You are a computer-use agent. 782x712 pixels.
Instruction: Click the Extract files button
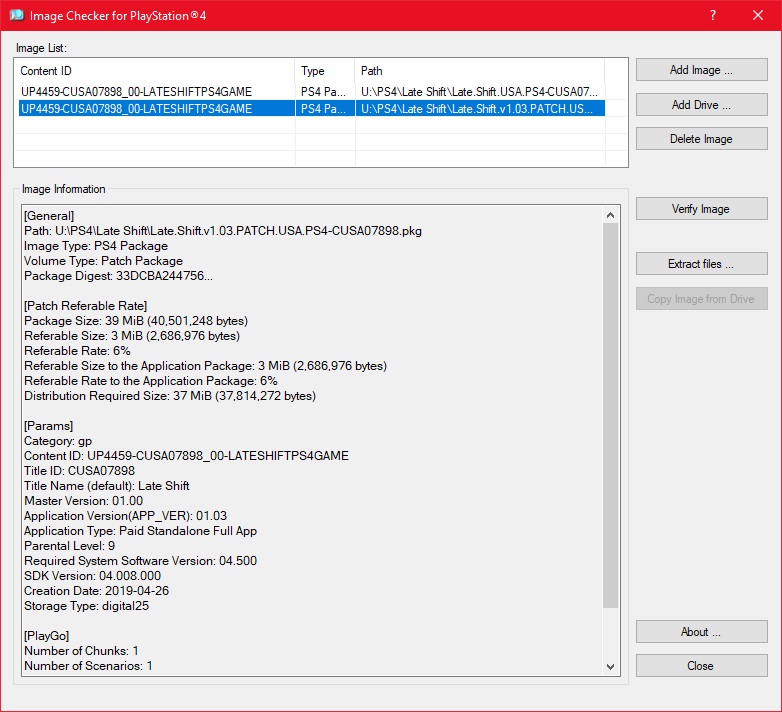(x=701, y=263)
